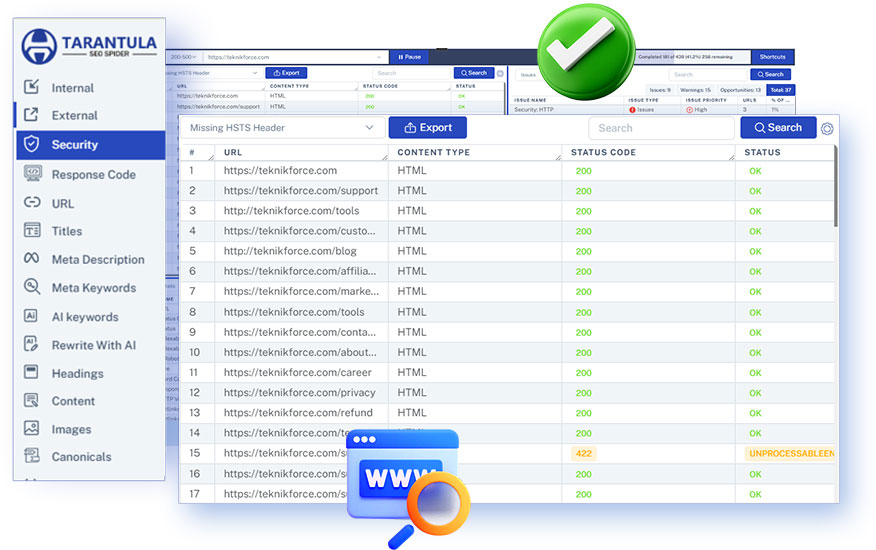Image resolution: width=876 pixels, height=550 pixels.
Task: Open the teknikforce.com/blog URL row
Action: [290, 251]
